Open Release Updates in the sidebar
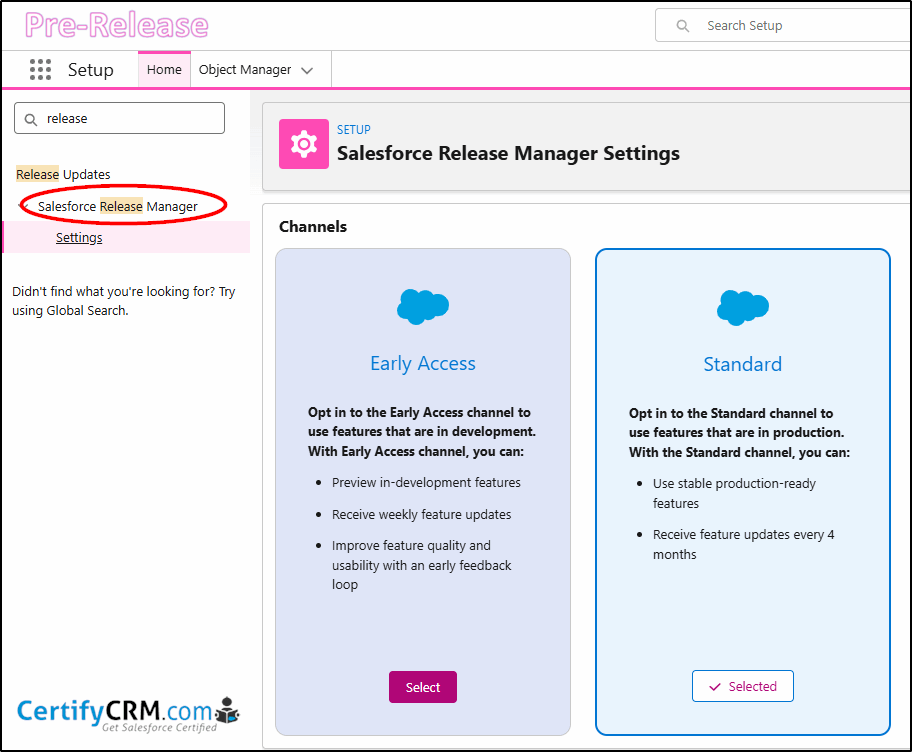912x752 pixels. (63, 175)
